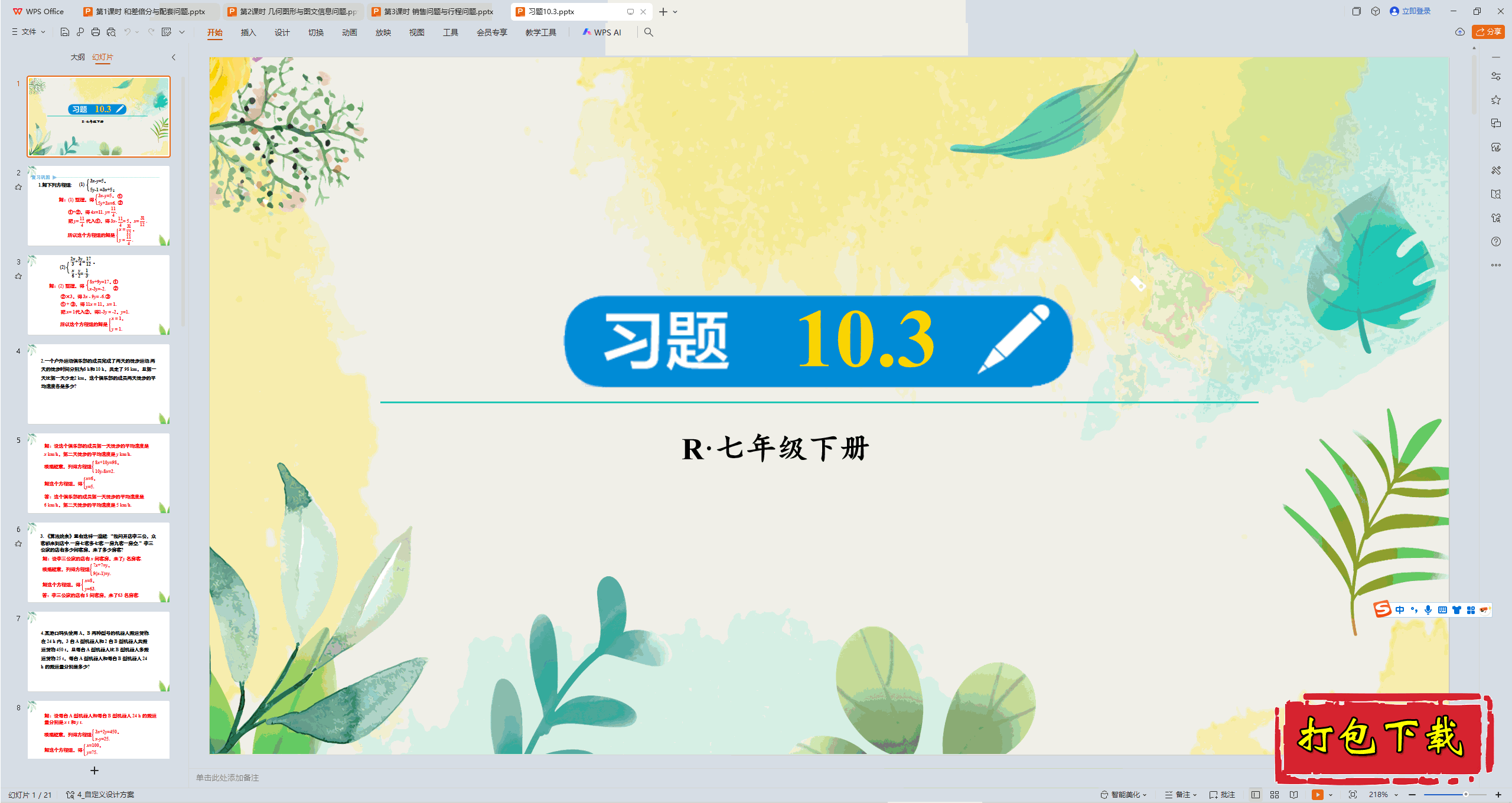Open the 教学工具 ribbon tab
Viewport: 1512px width, 803px height.
point(540,32)
